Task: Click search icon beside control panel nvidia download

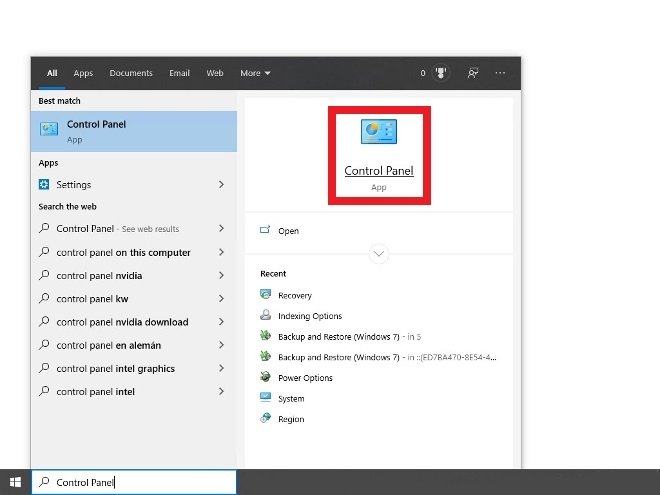Action: click(x=44, y=322)
